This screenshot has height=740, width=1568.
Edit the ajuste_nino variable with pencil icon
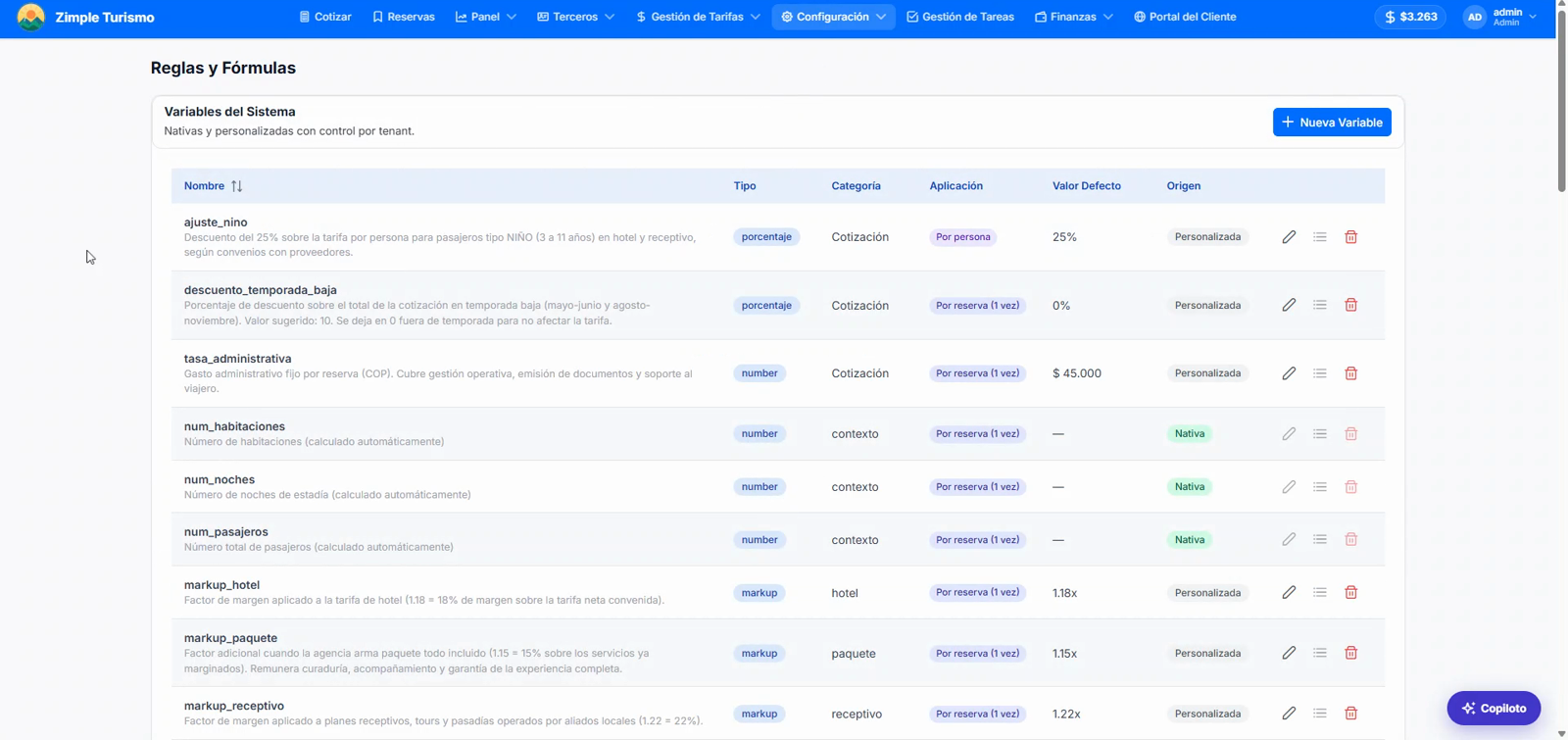tap(1289, 237)
